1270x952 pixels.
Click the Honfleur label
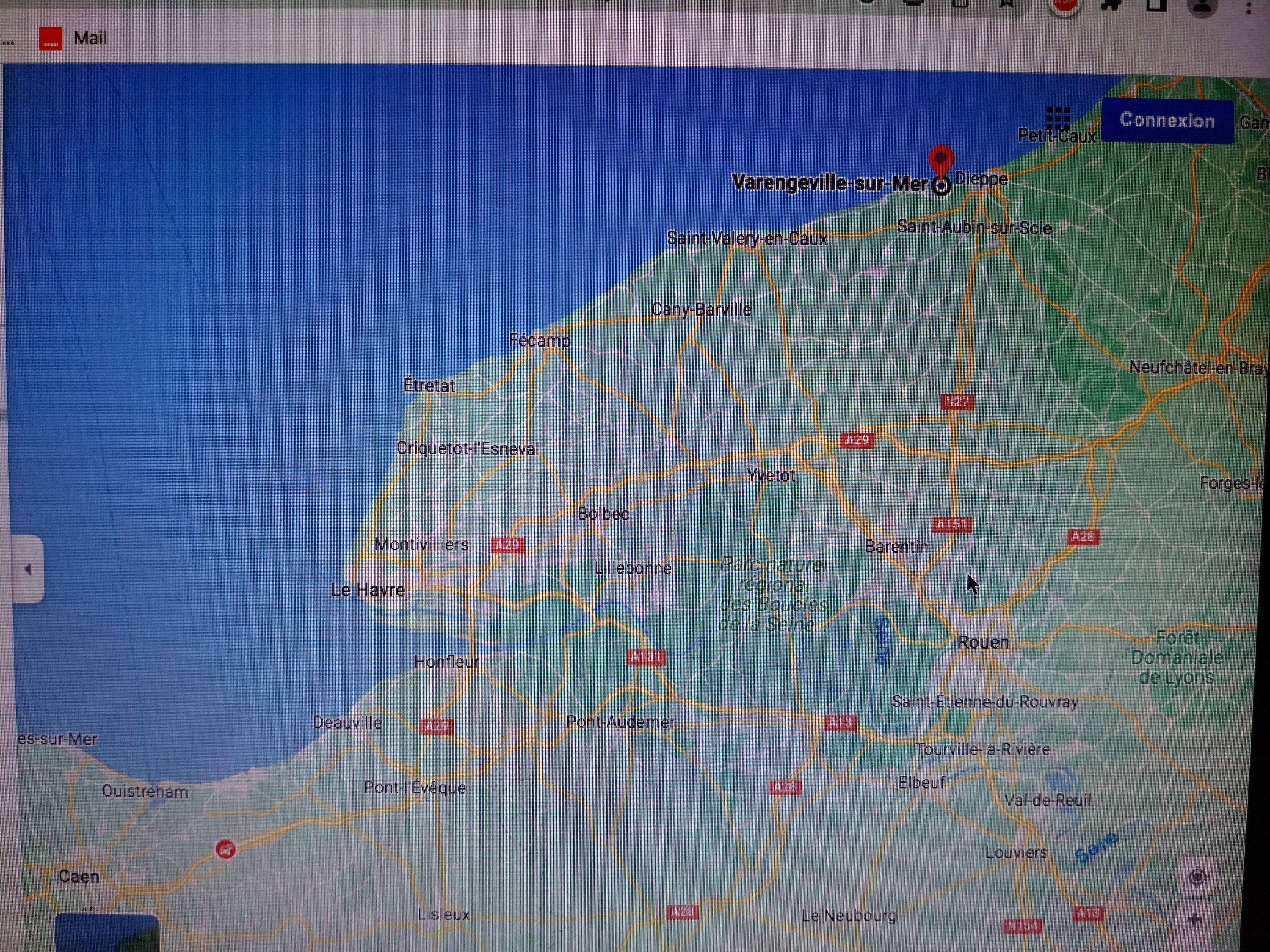[446, 662]
